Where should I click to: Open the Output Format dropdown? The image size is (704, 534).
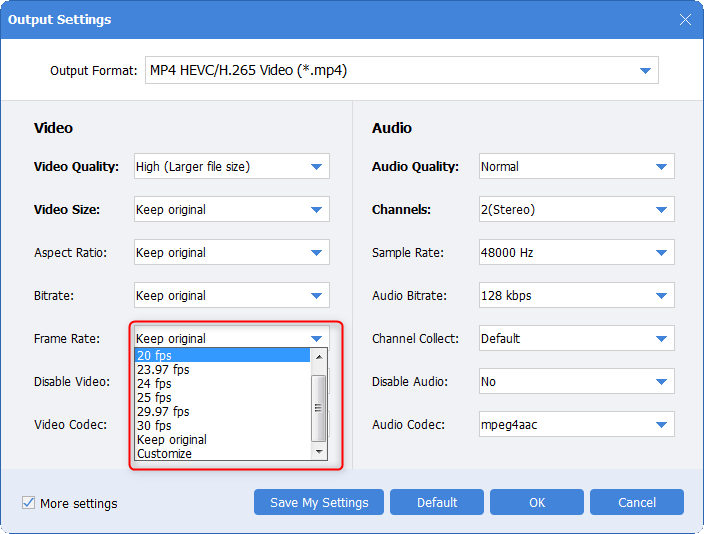[x=401, y=70]
